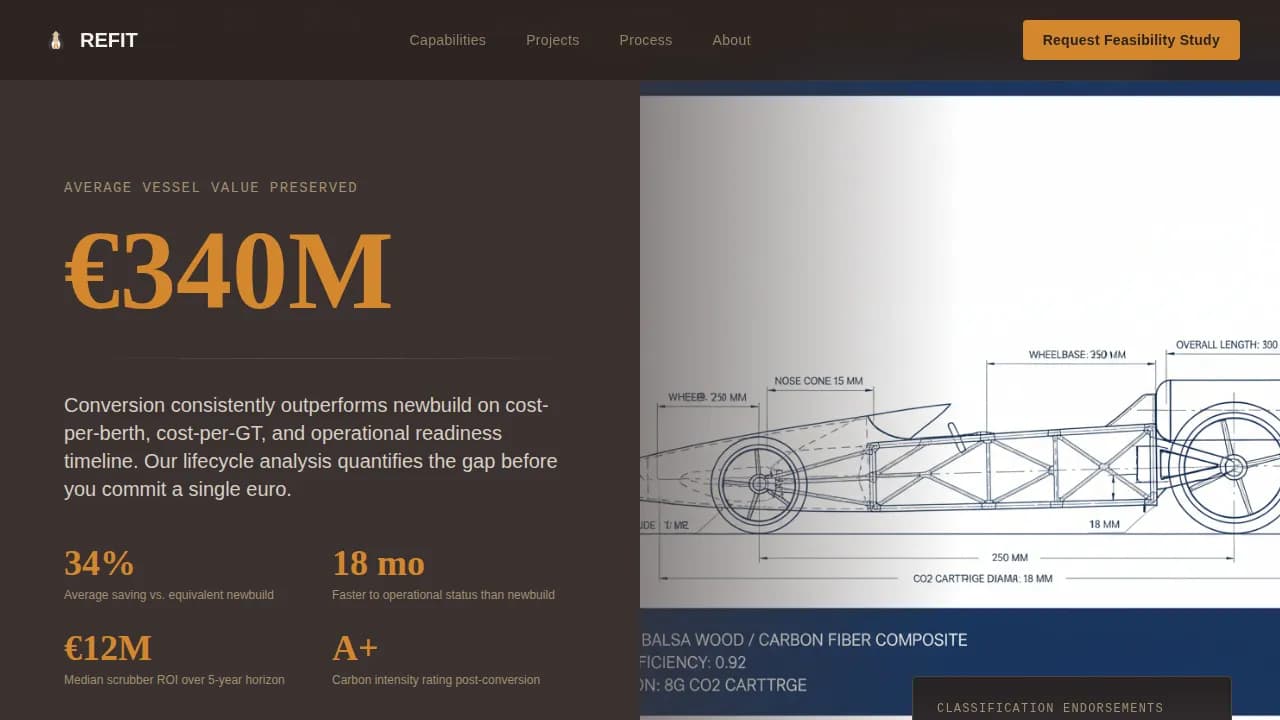Click the 'CO2 CARTRIGE DIAMA: 18 MM' label
1280x720 pixels.
[x=982, y=578]
